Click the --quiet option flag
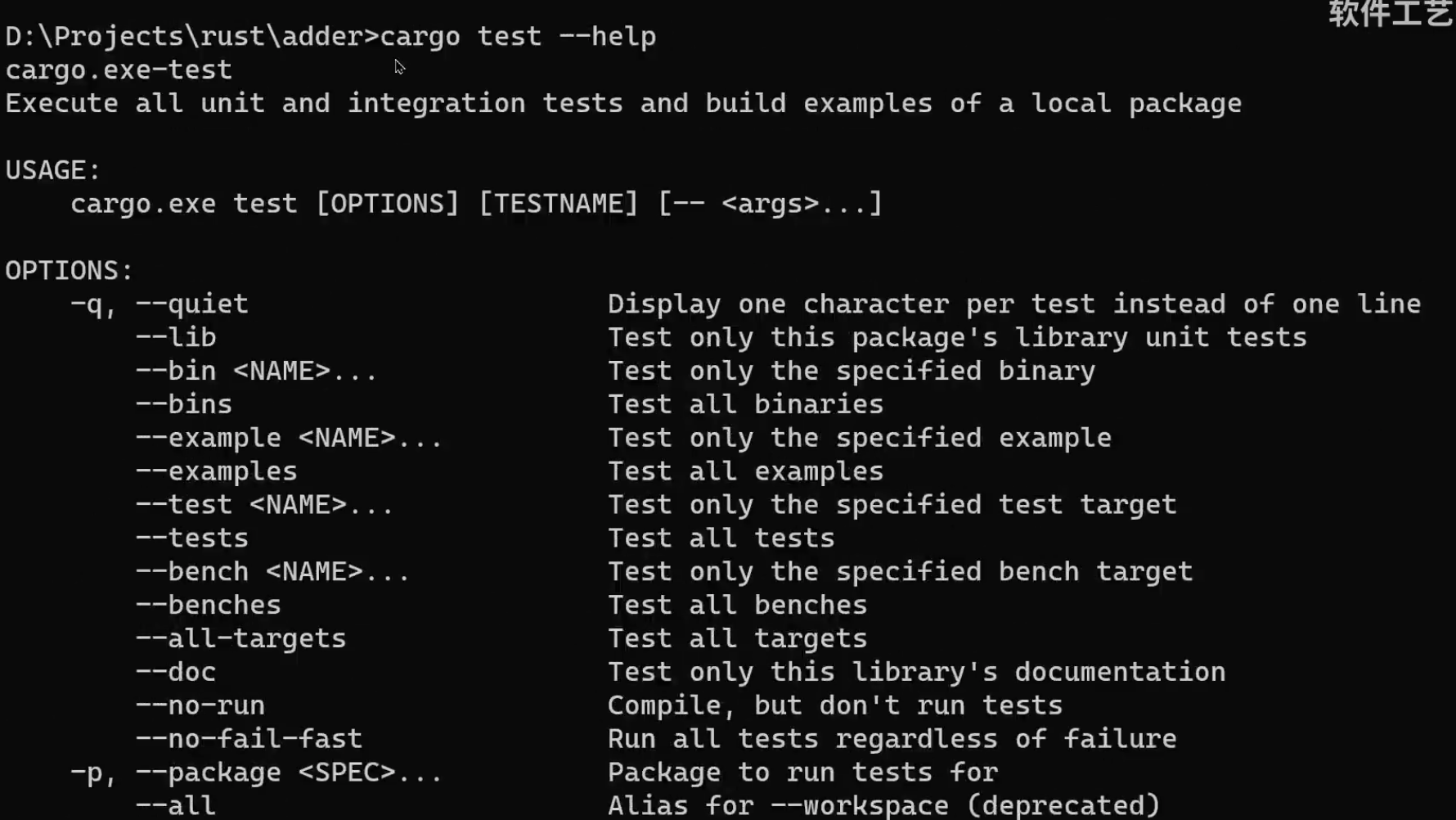 click(191, 304)
